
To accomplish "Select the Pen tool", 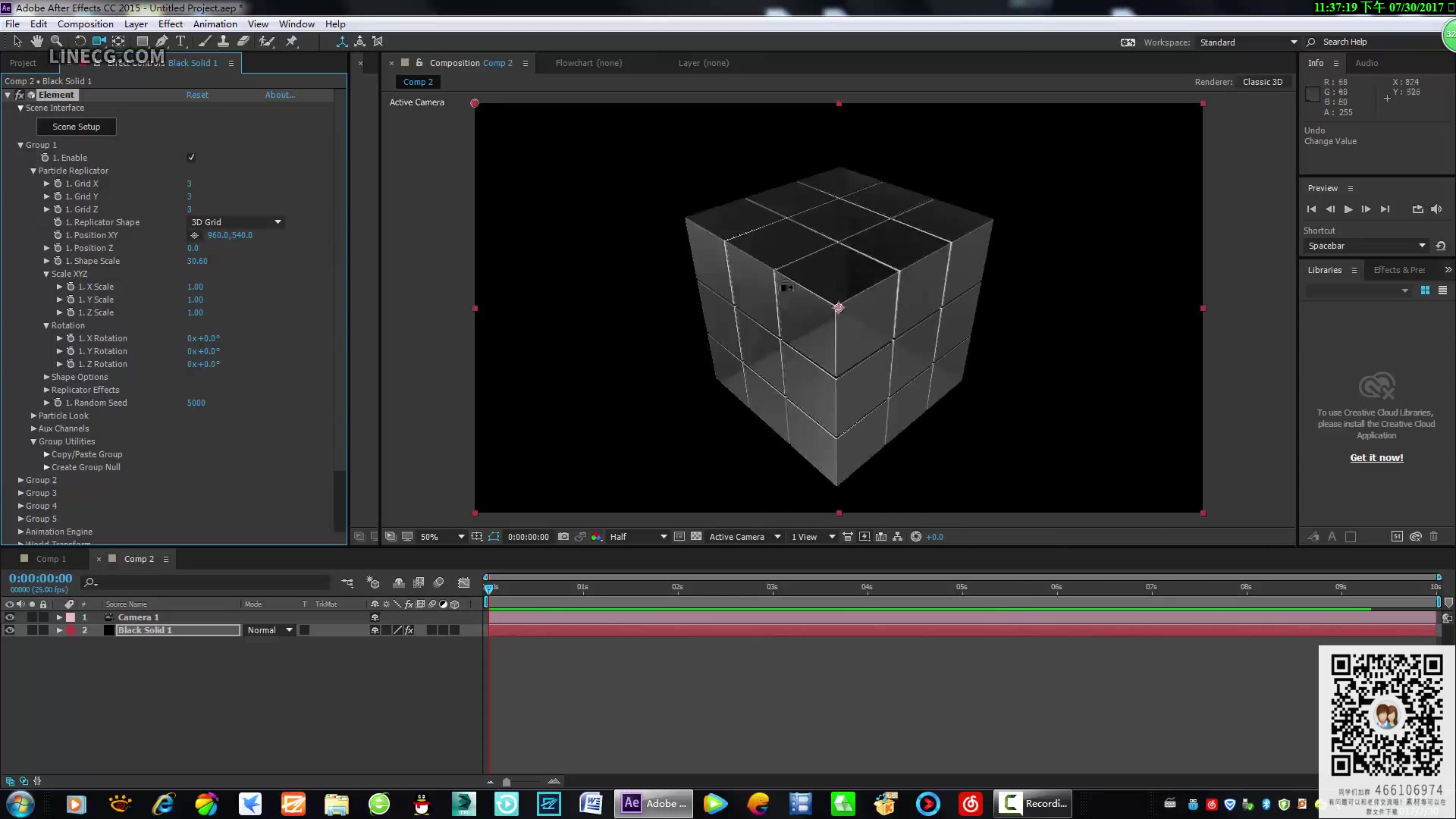I will (x=162, y=42).
